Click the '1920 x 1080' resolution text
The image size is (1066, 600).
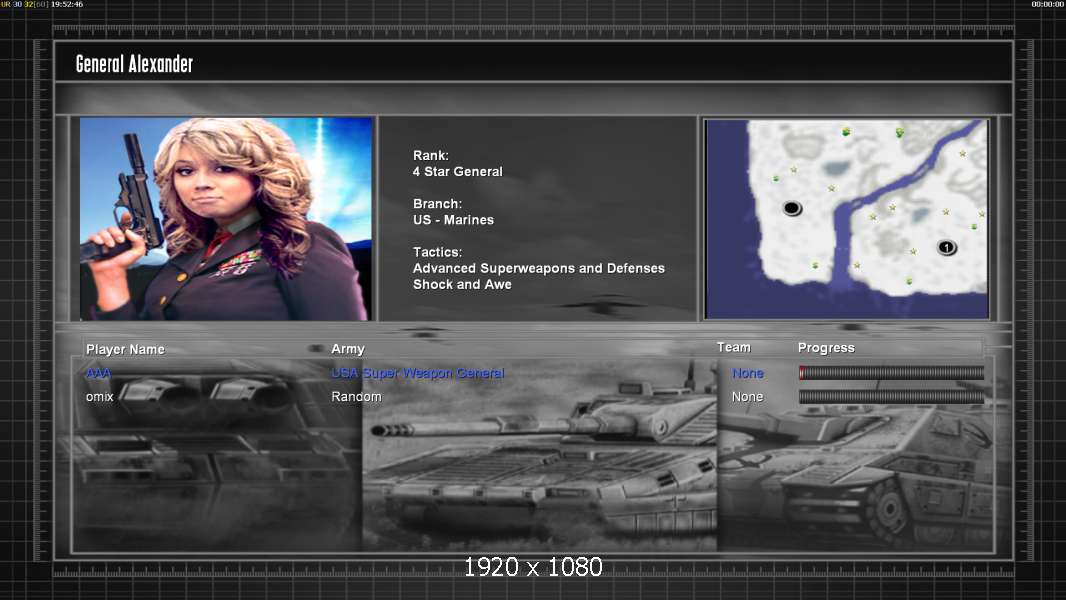[x=533, y=567]
